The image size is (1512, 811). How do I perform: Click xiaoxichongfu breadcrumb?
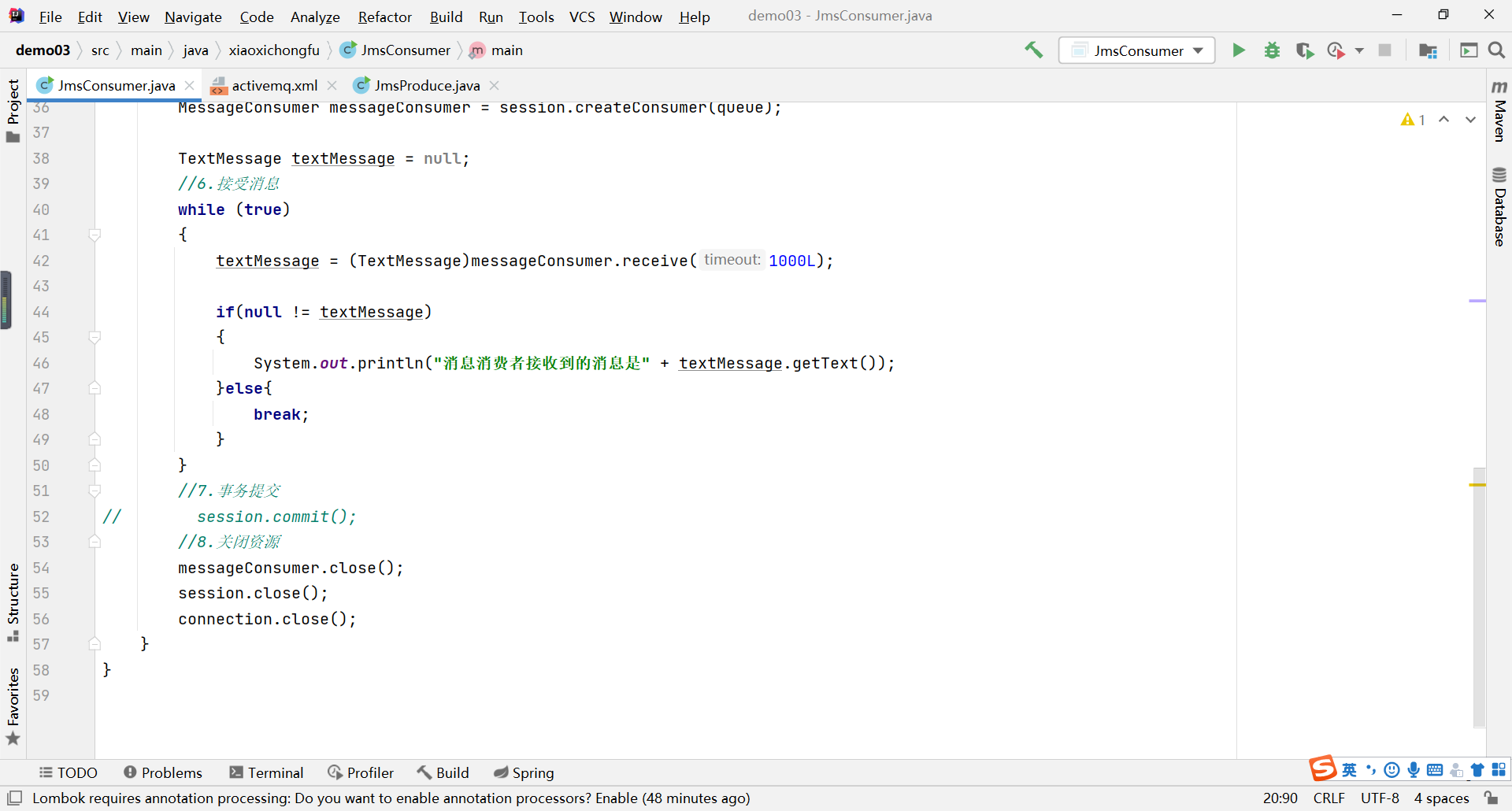click(x=274, y=50)
